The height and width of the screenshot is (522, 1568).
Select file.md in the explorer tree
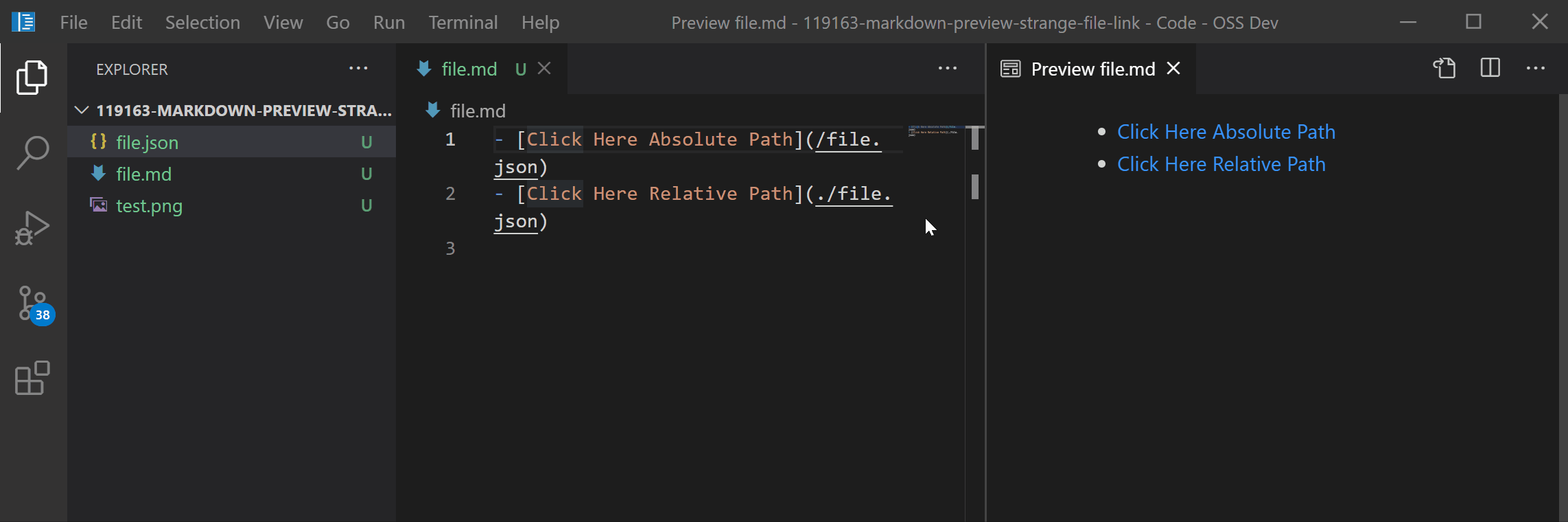[x=231, y=174]
